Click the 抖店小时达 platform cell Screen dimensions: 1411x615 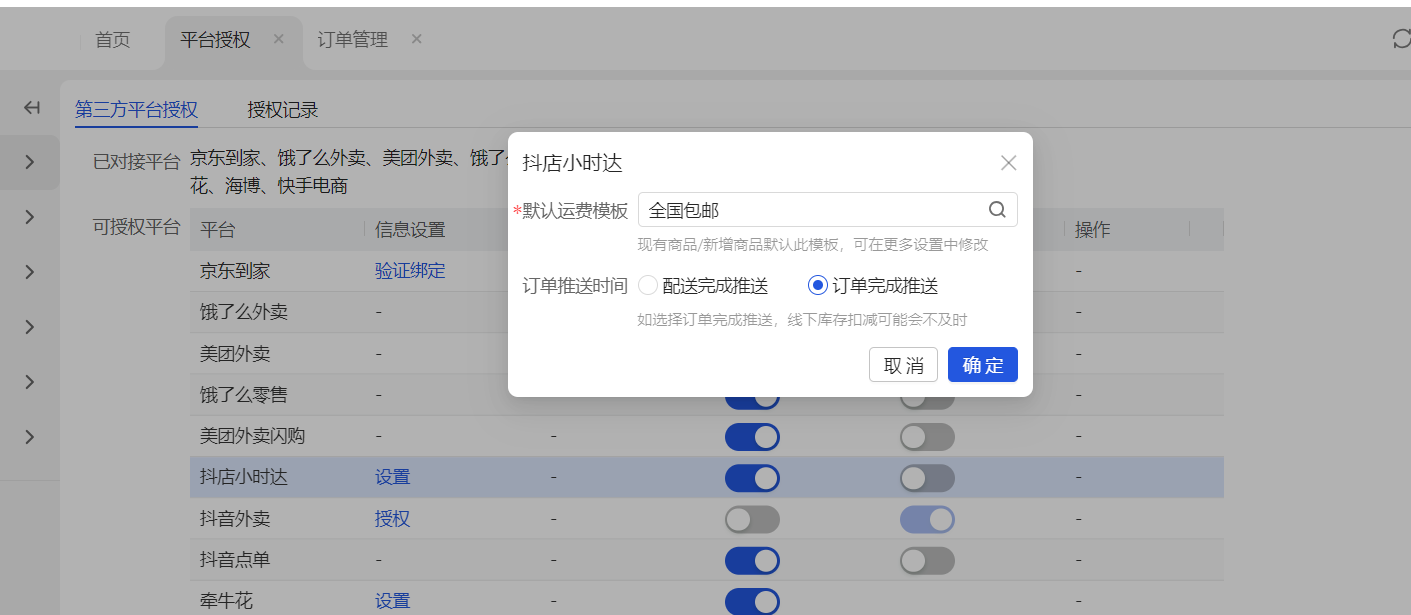[x=244, y=478]
